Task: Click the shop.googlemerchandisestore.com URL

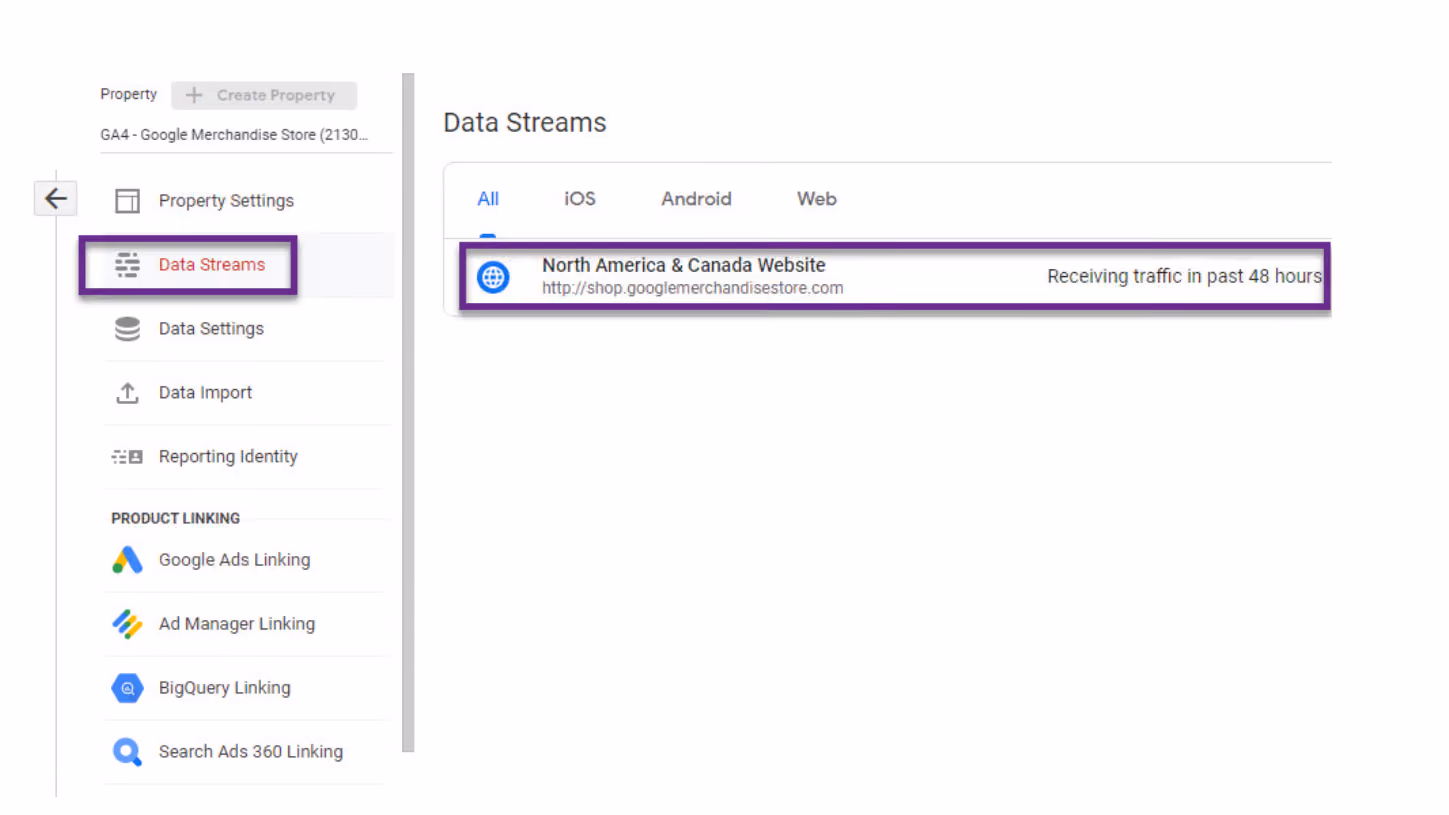Action: click(x=693, y=288)
